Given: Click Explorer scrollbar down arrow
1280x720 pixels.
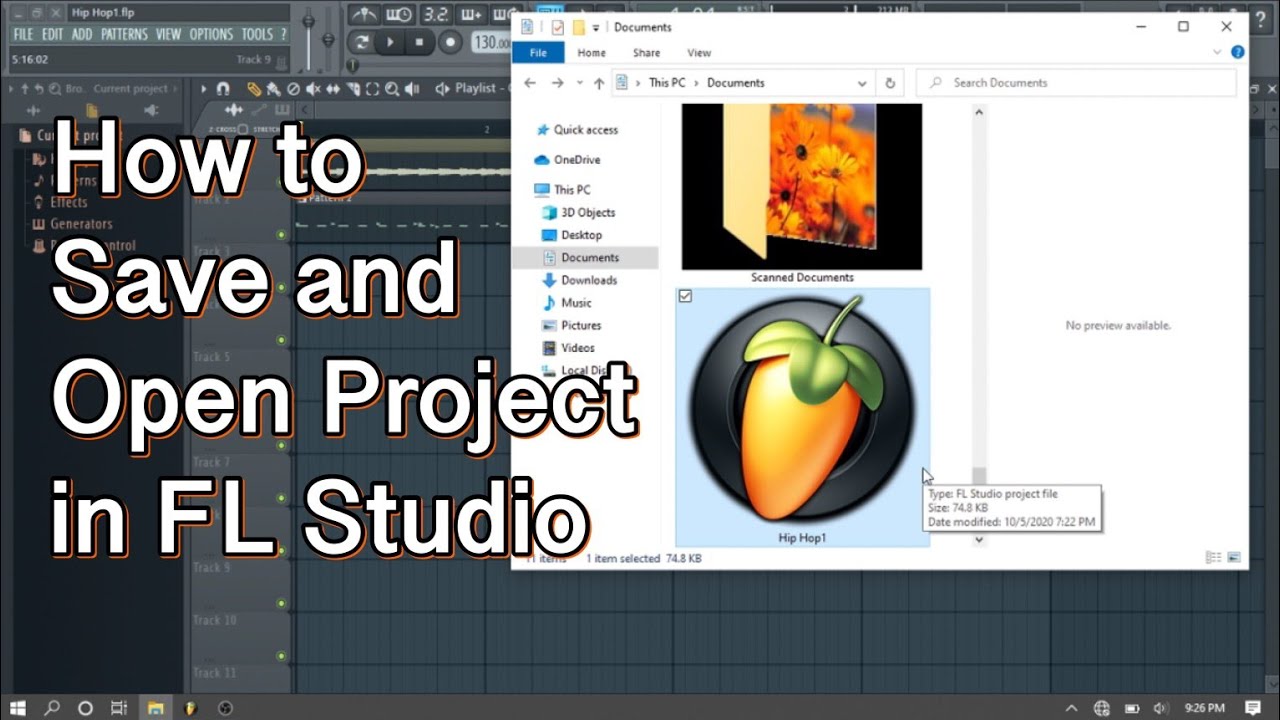Looking at the screenshot, I should coord(979,539).
